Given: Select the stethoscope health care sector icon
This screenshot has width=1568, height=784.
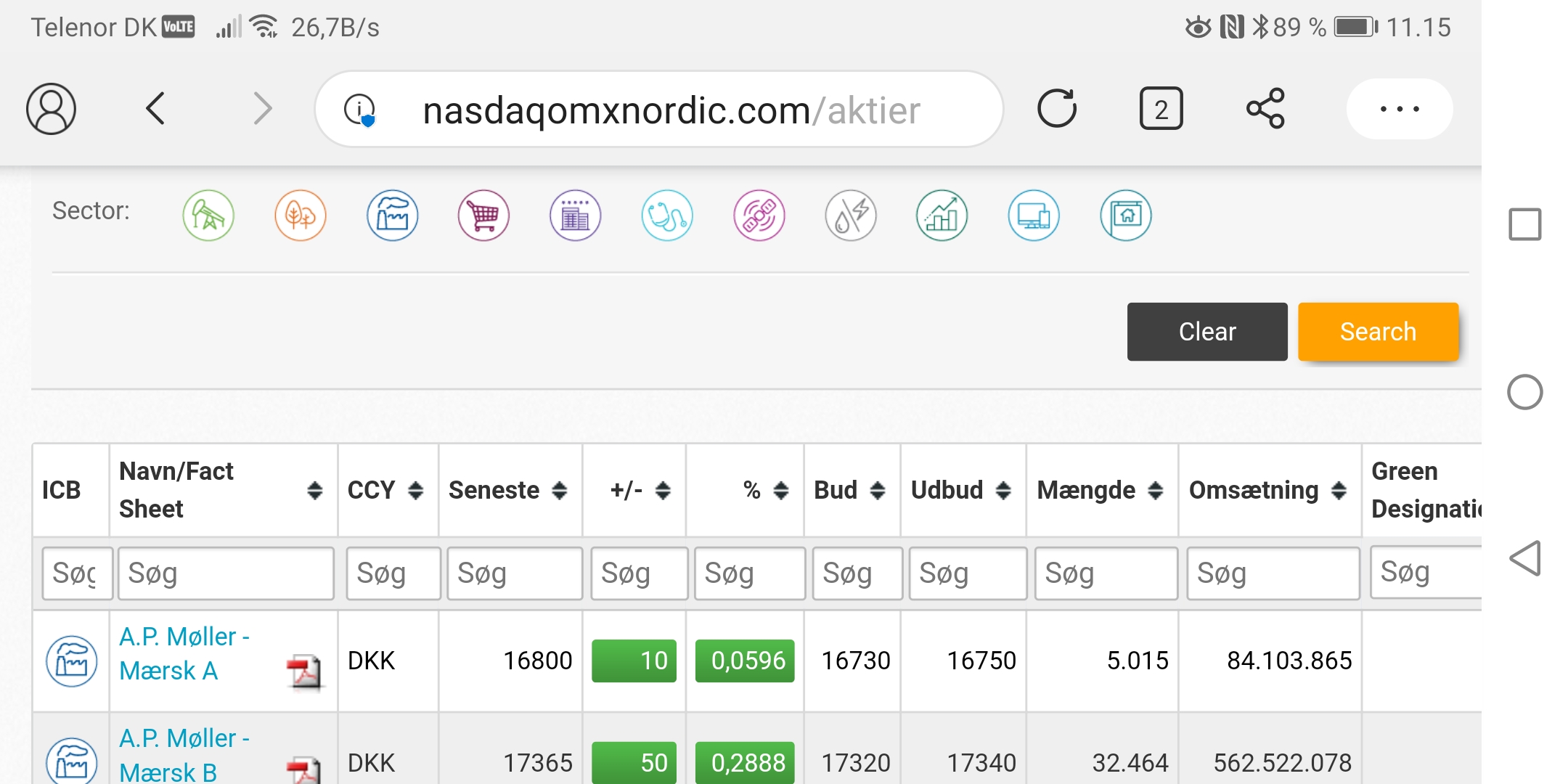Looking at the screenshot, I should point(667,216).
